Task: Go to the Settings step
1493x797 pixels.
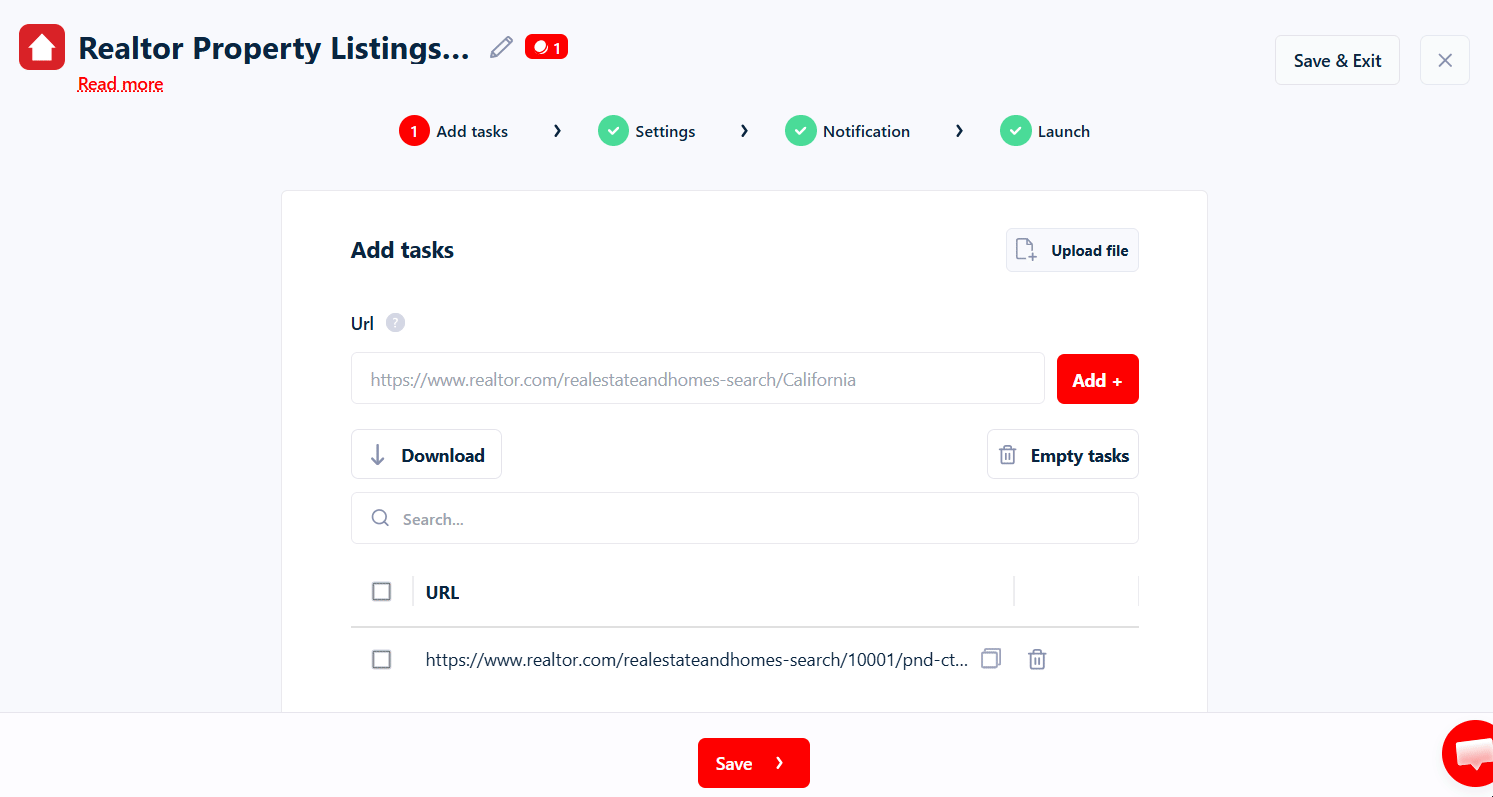Action: click(x=647, y=131)
